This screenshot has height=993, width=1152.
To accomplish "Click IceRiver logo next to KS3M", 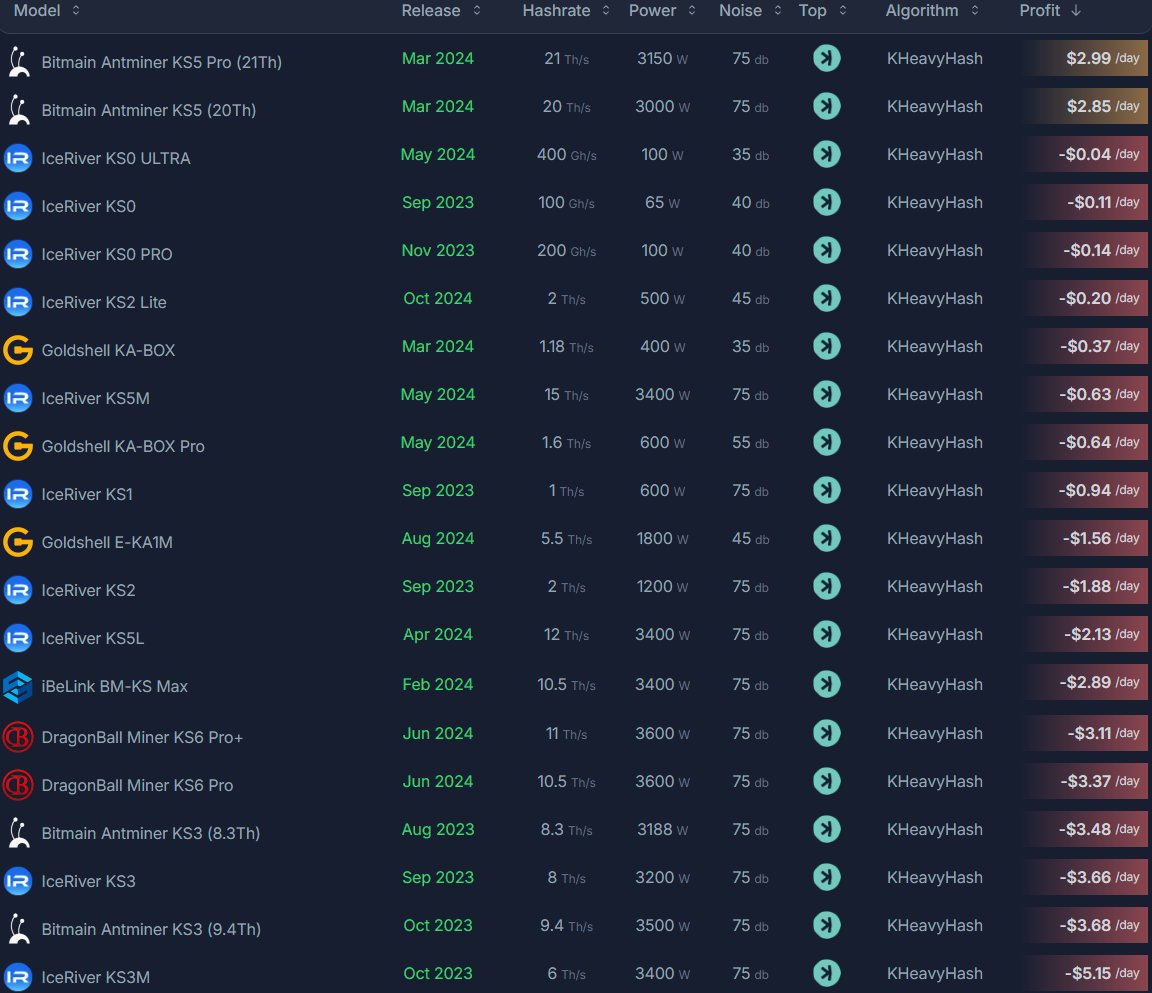I will pyautogui.click(x=18, y=978).
